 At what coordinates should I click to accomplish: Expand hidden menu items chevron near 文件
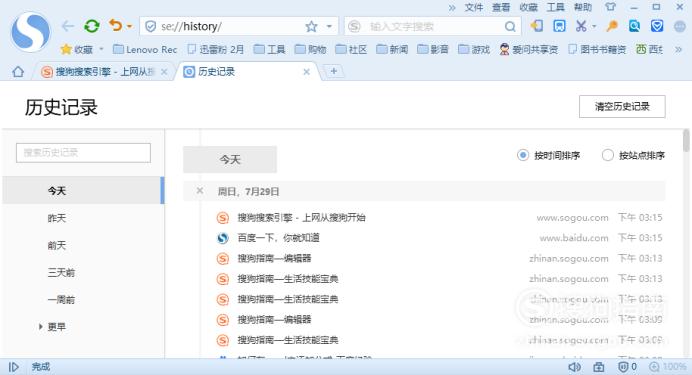pos(452,8)
